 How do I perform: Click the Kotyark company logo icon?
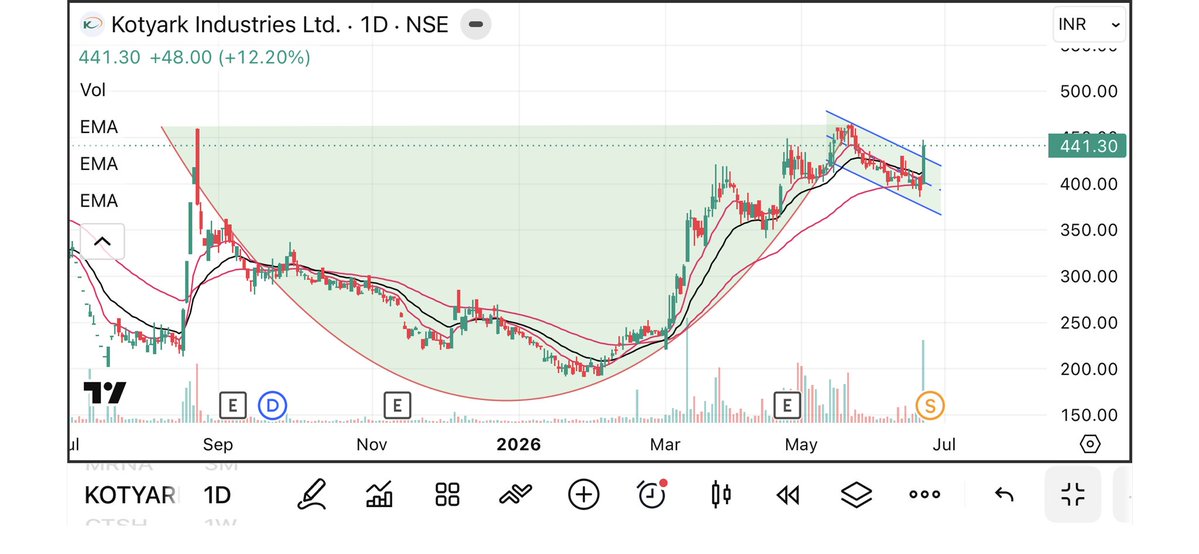(92, 24)
